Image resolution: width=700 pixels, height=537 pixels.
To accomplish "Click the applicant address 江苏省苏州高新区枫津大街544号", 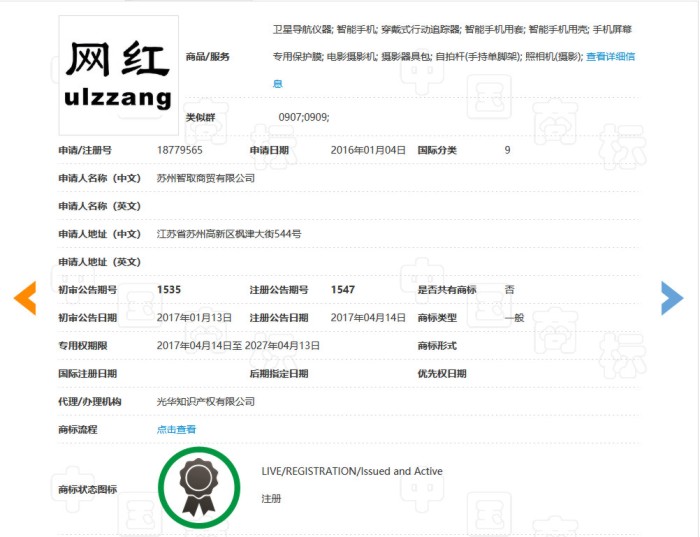I will coord(229,234).
